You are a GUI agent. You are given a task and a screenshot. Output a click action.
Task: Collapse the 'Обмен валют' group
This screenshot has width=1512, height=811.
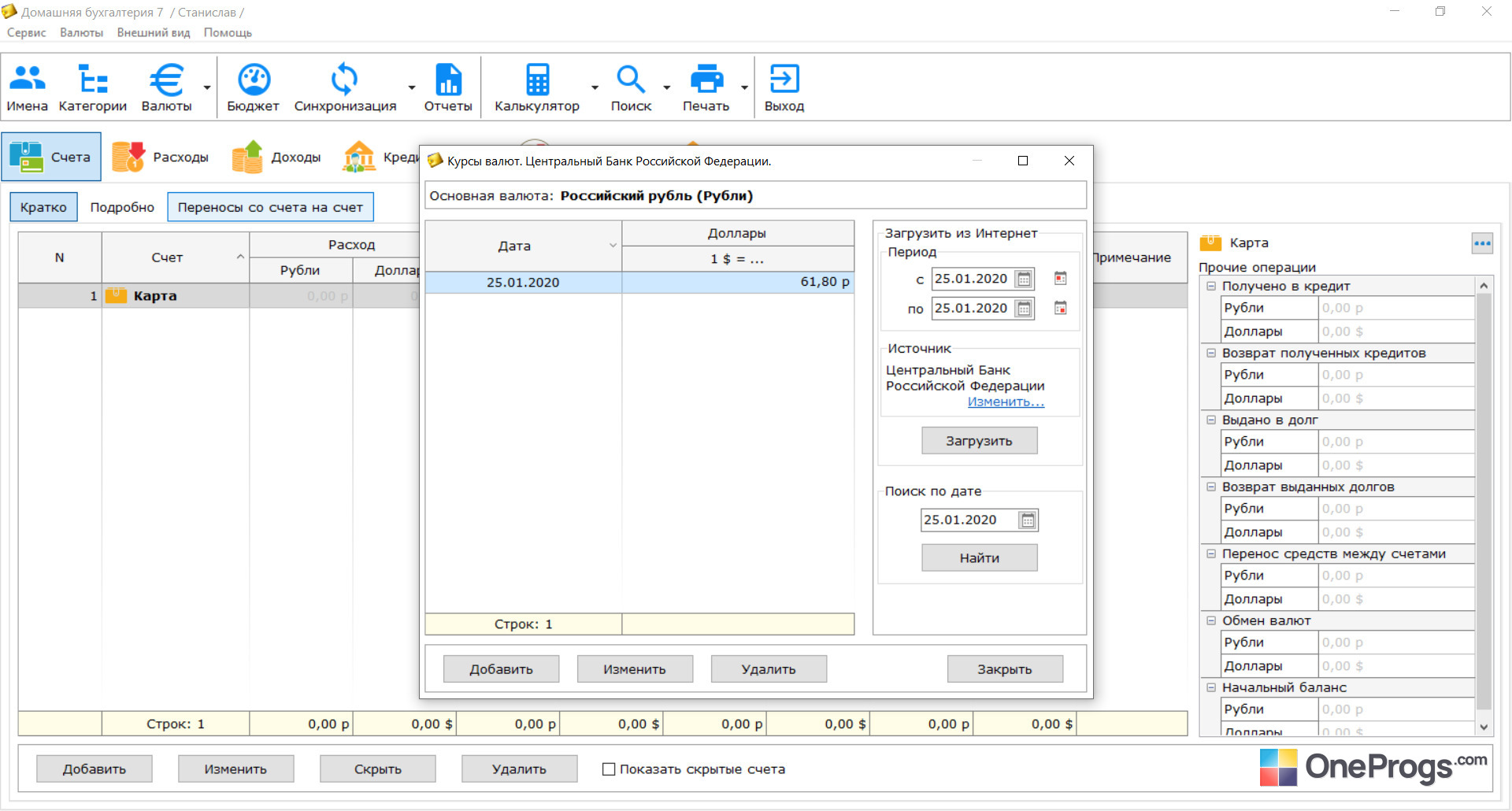coord(1211,620)
